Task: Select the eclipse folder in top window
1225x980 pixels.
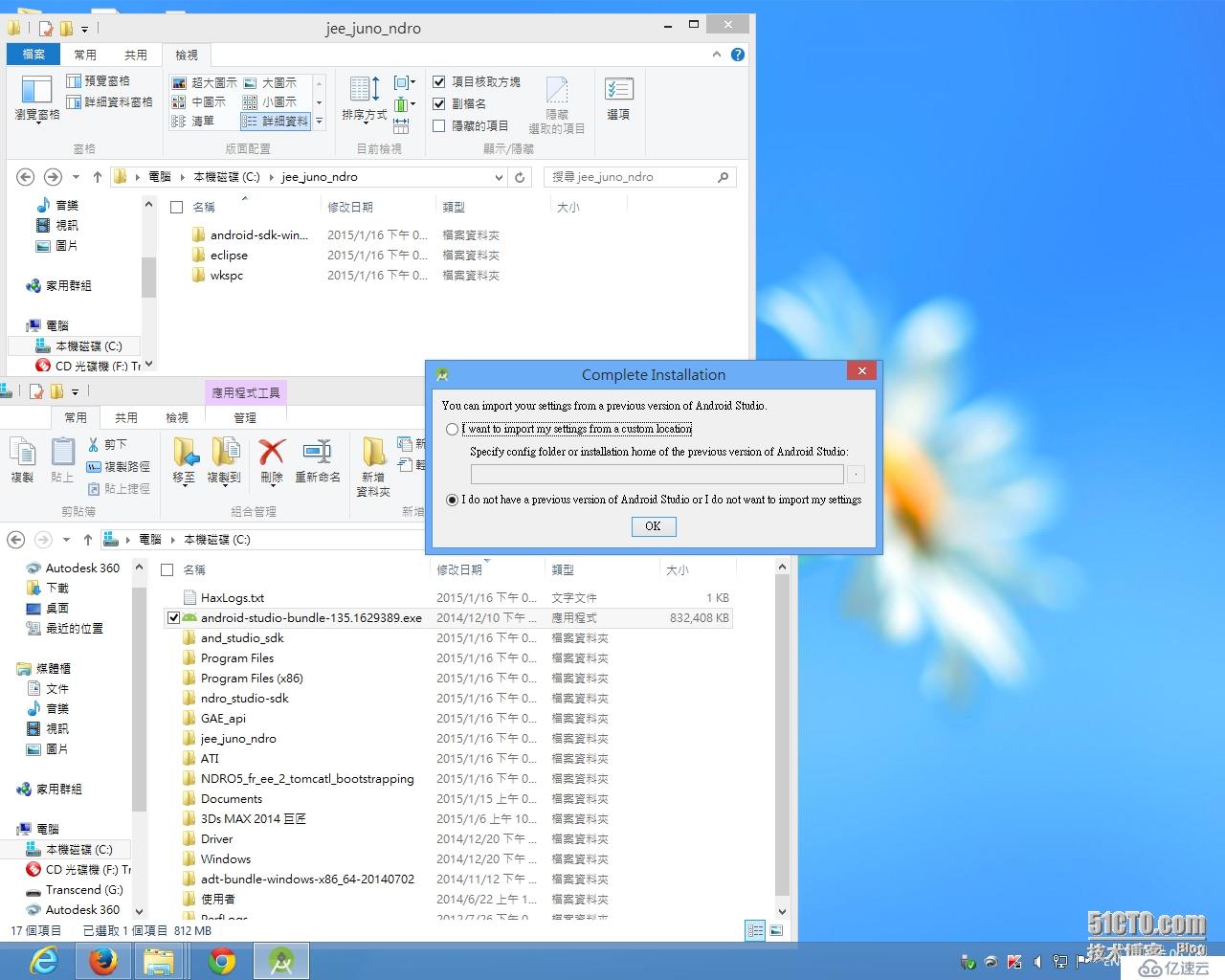Action: tap(229, 256)
